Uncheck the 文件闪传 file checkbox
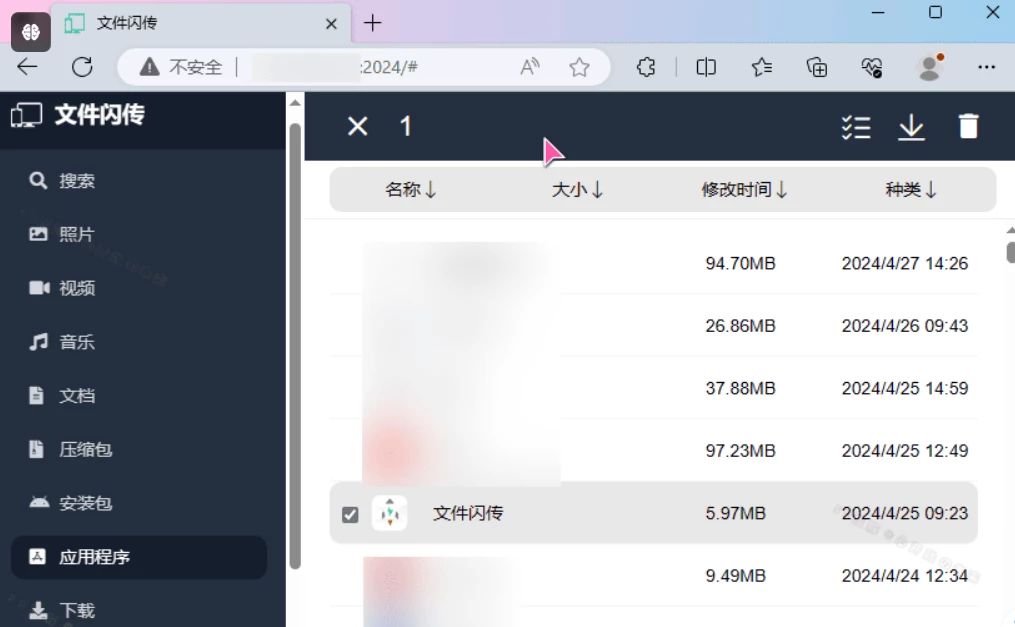Image resolution: width=1015 pixels, height=627 pixels. click(x=350, y=514)
